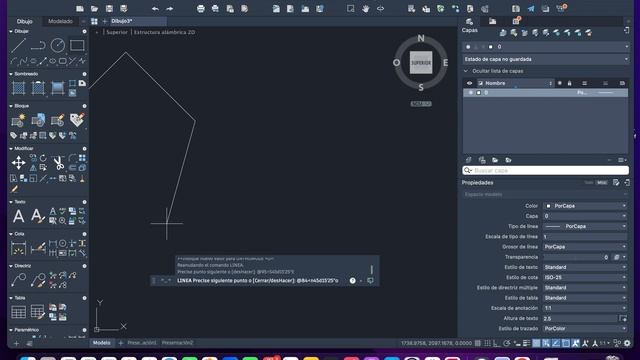Switch to the Dibujo tab
Viewport: 640px width, 360px height.
pyautogui.click(x=24, y=21)
